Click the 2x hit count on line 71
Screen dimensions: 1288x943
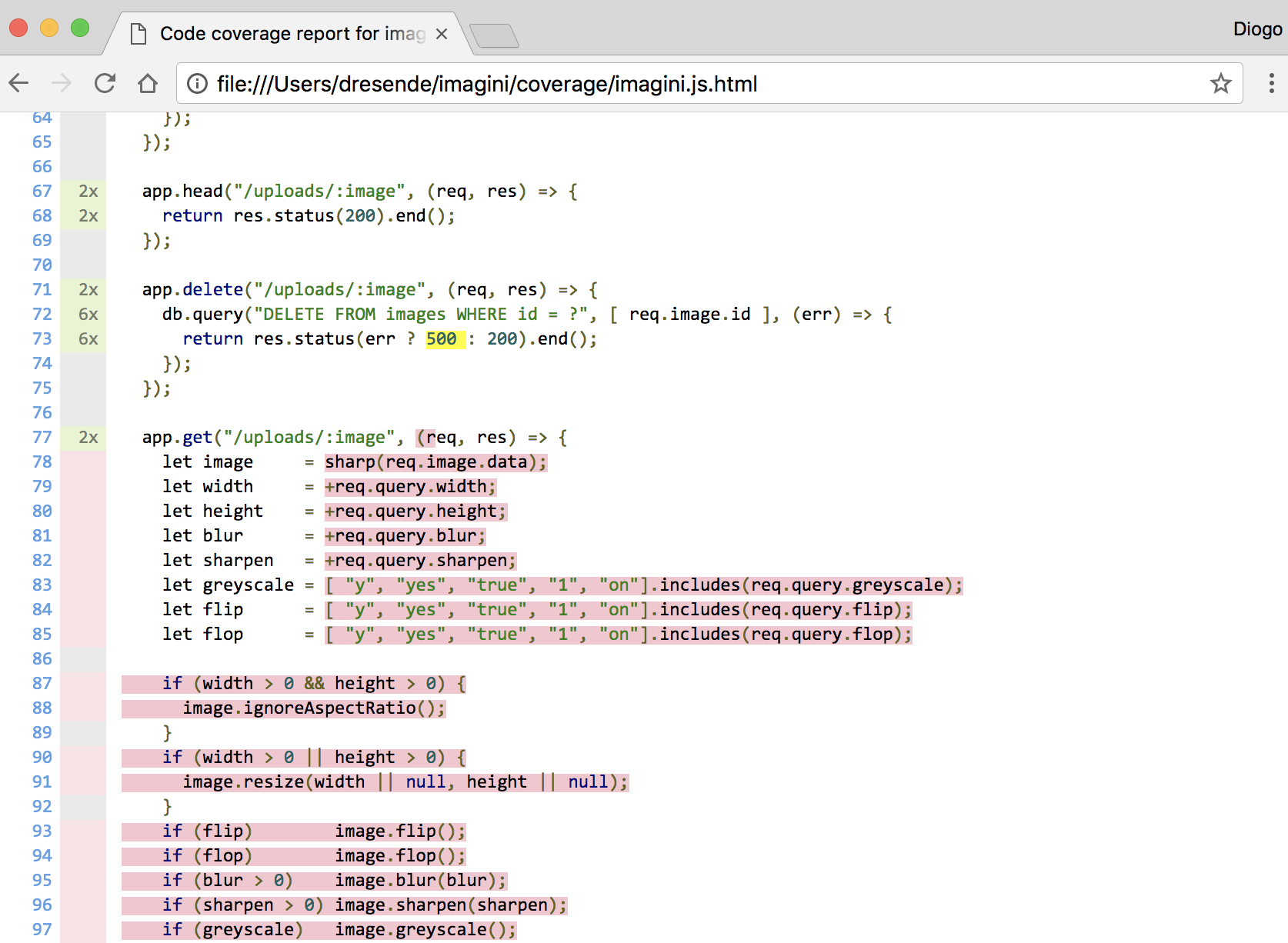click(x=88, y=290)
